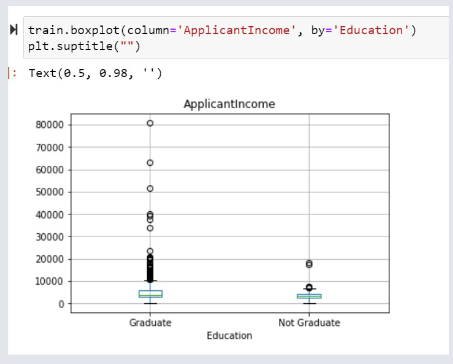The height and width of the screenshot is (364, 453).
Task: Click the 80000 y-axis tick label
Action: click(50, 125)
